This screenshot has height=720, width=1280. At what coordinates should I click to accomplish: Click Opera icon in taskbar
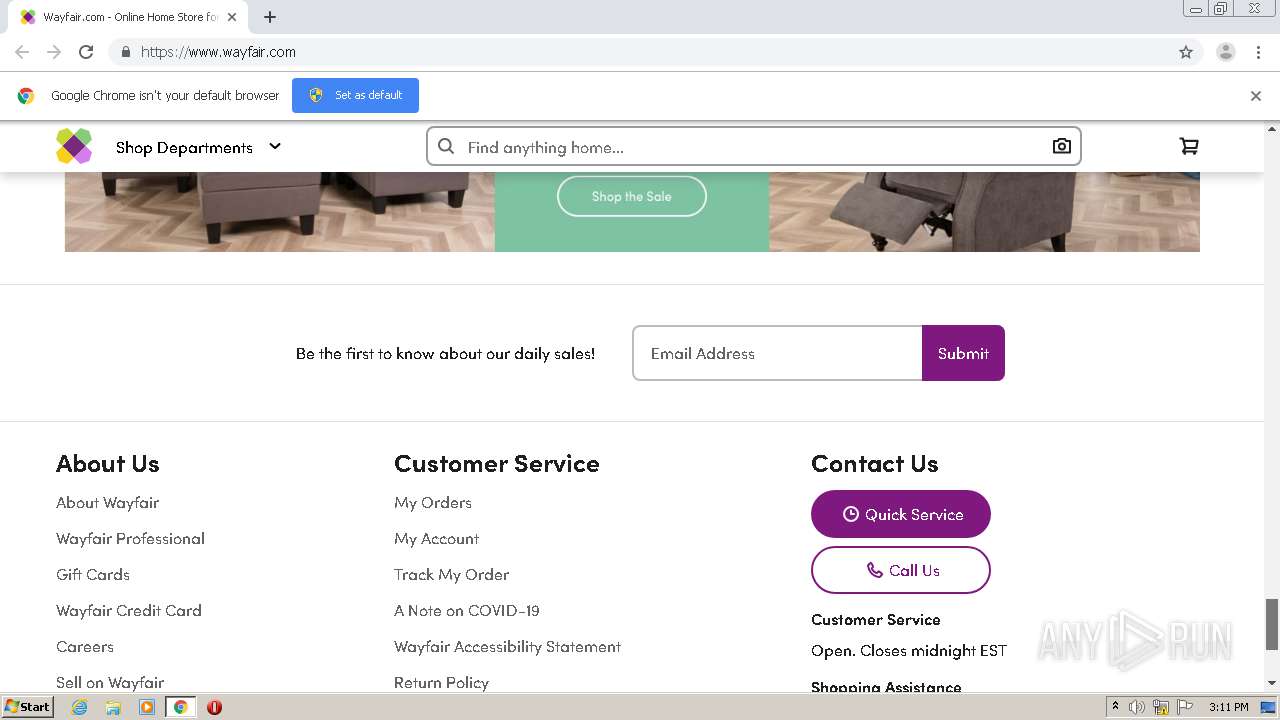[214, 707]
